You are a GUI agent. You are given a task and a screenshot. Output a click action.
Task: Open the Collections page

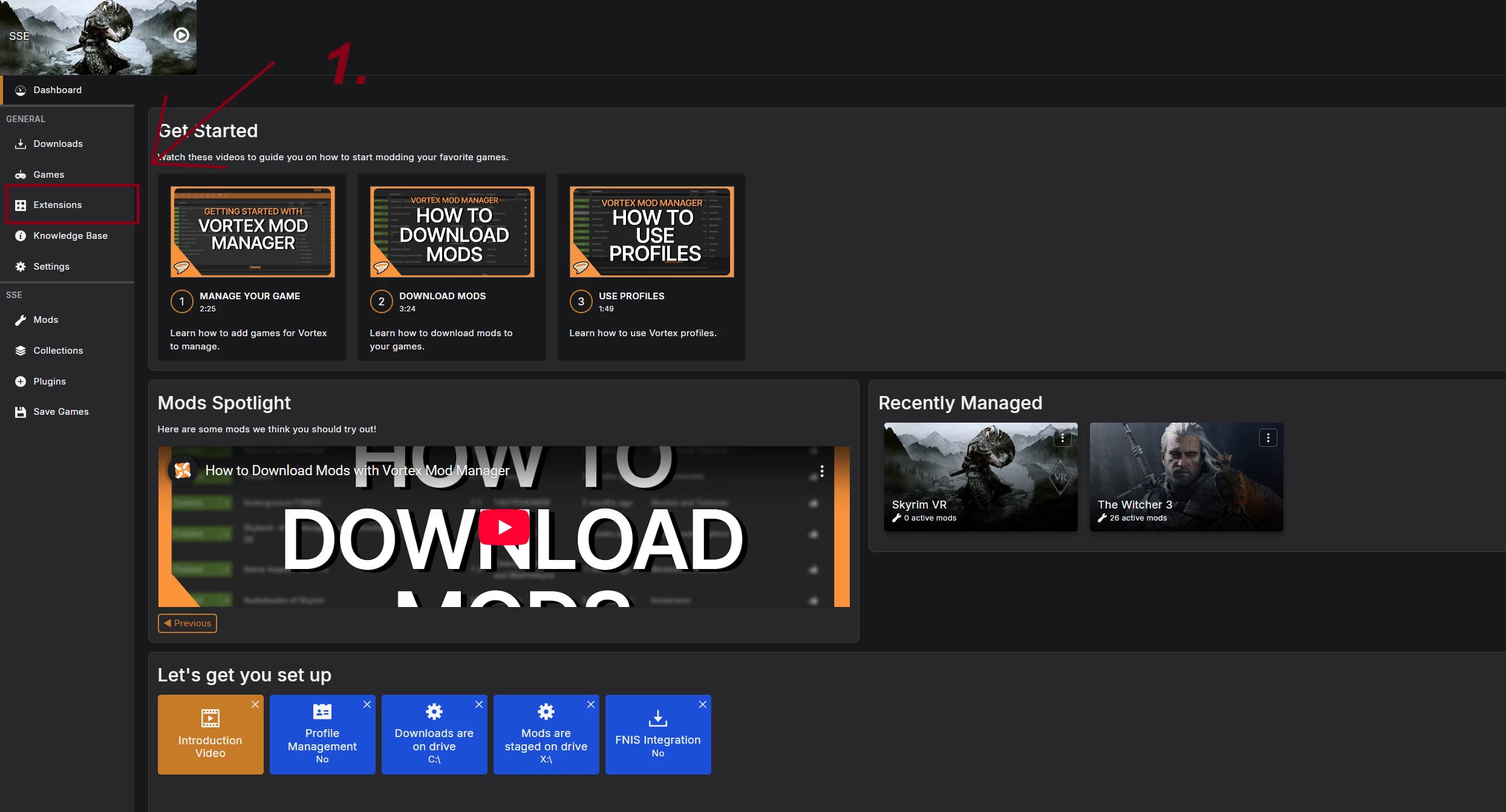67,351
